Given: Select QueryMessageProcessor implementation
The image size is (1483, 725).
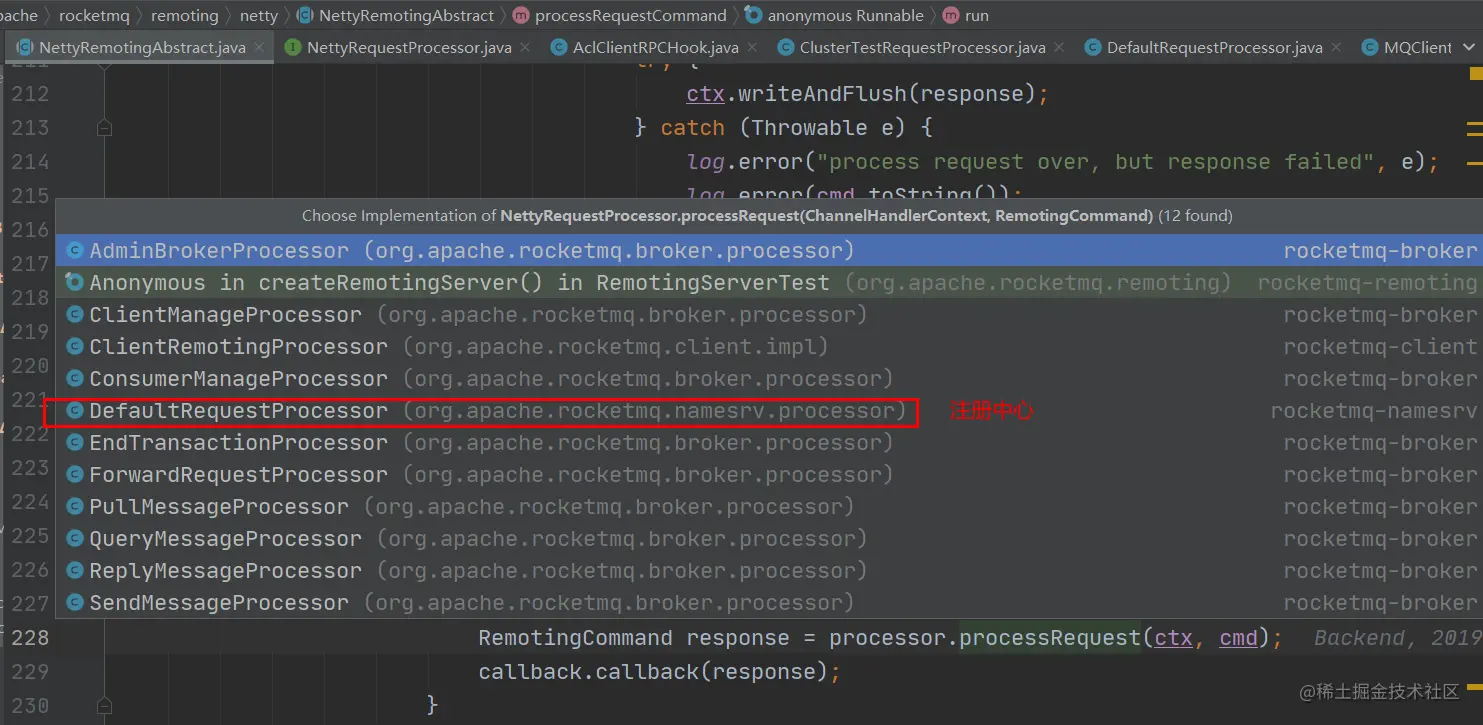Looking at the screenshot, I should [x=769, y=538].
